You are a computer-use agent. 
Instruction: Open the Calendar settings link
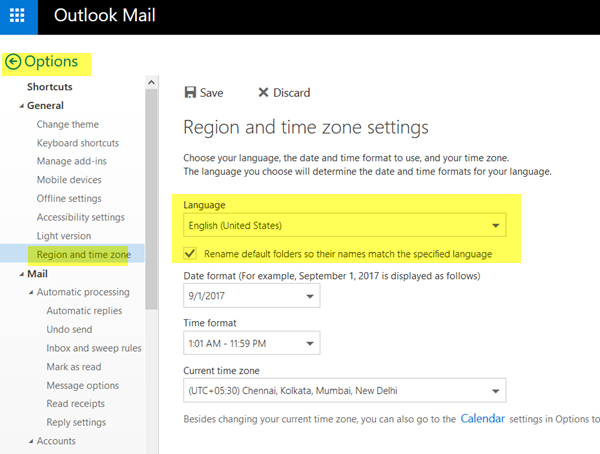coord(482,418)
